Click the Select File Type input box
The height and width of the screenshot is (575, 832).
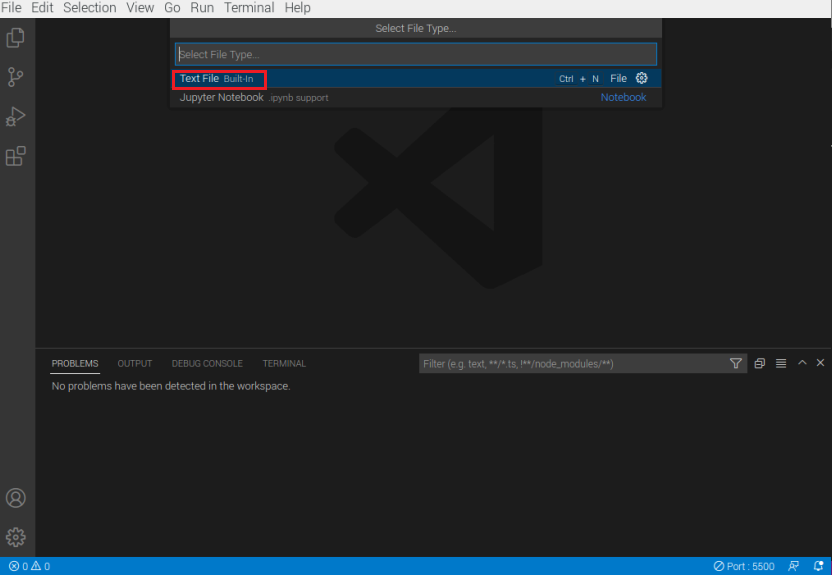(415, 54)
